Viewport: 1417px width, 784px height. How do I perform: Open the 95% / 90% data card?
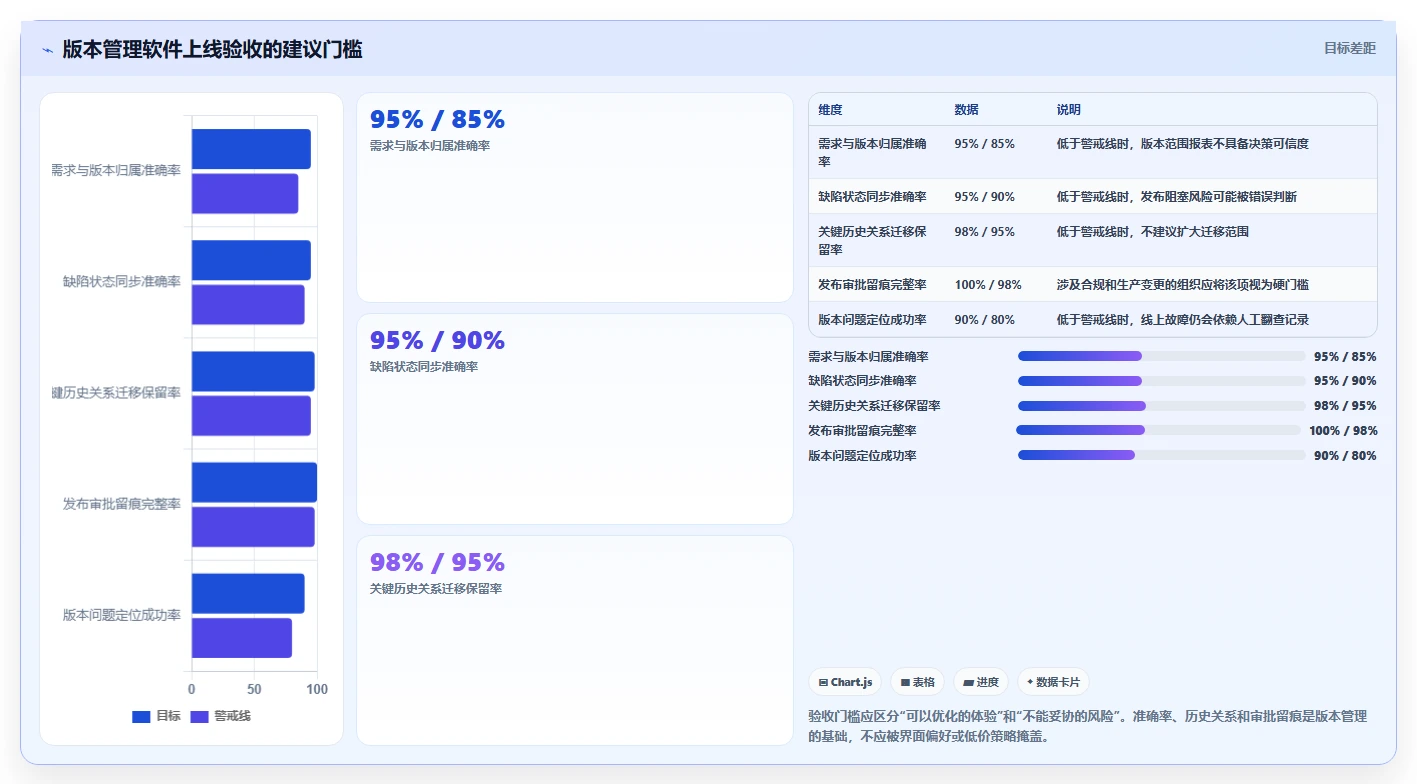[575, 419]
